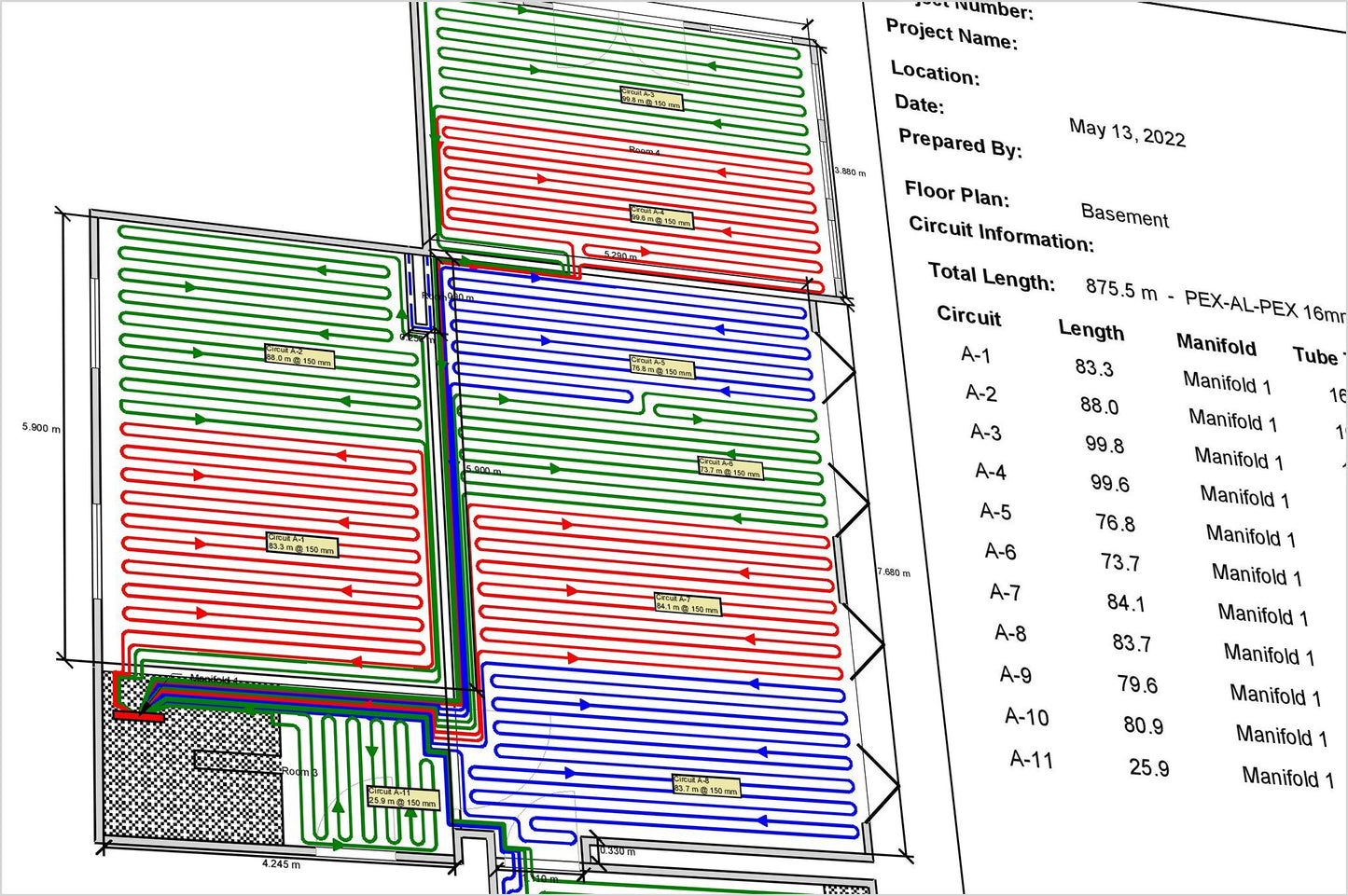The width and height of the screenshot is (1348, 896).
Task: Select the Circuit A-8 label tag
Action: tap(706, 785)
